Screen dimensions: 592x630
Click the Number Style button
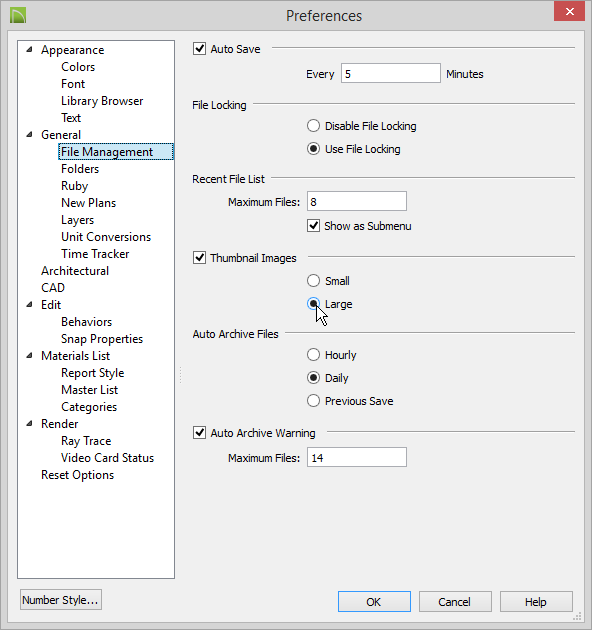(61, 600)
